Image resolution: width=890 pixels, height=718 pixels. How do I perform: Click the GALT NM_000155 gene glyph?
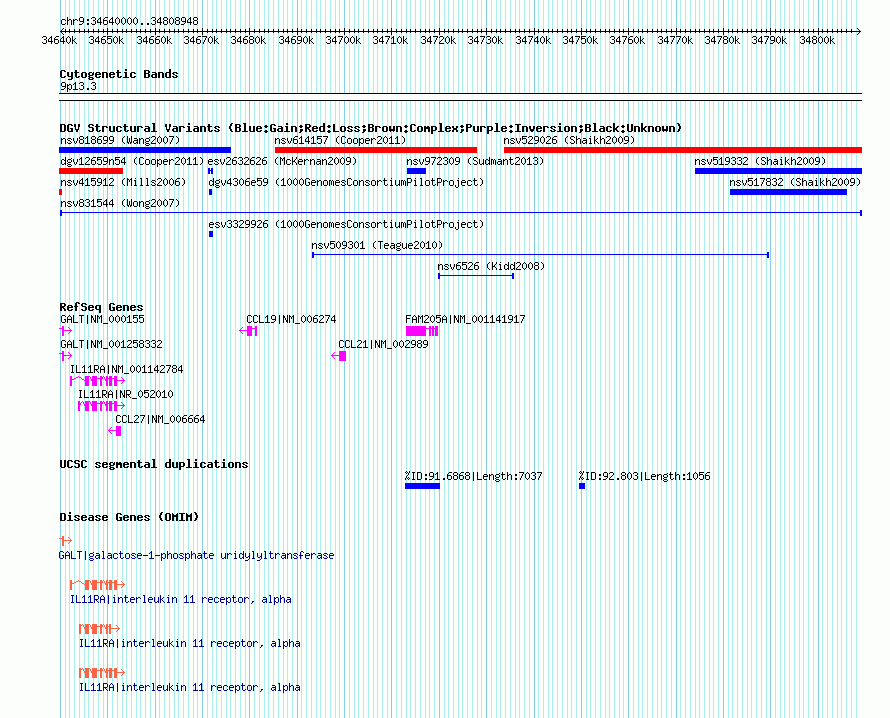pos(66,331)
